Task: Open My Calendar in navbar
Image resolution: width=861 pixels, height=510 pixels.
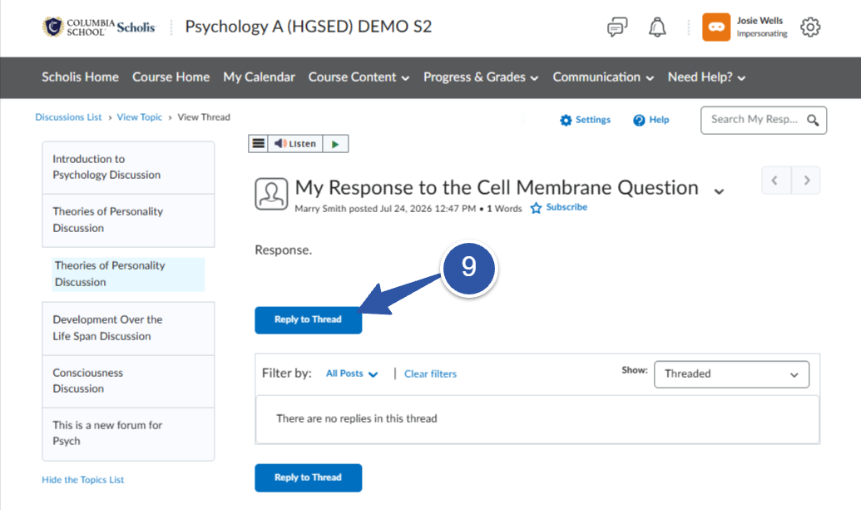Action: coord(259,77)
